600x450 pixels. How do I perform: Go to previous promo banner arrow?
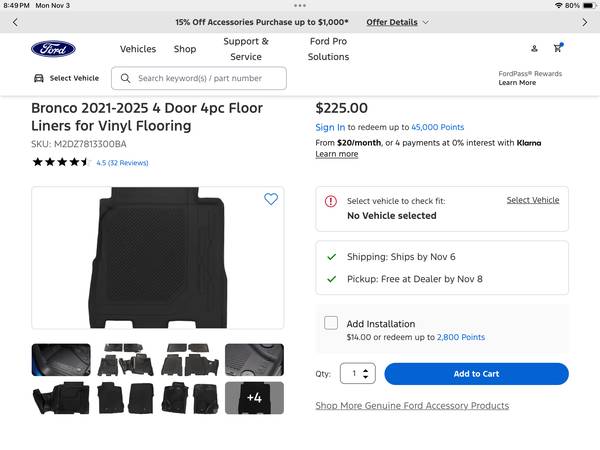(15, 22)
